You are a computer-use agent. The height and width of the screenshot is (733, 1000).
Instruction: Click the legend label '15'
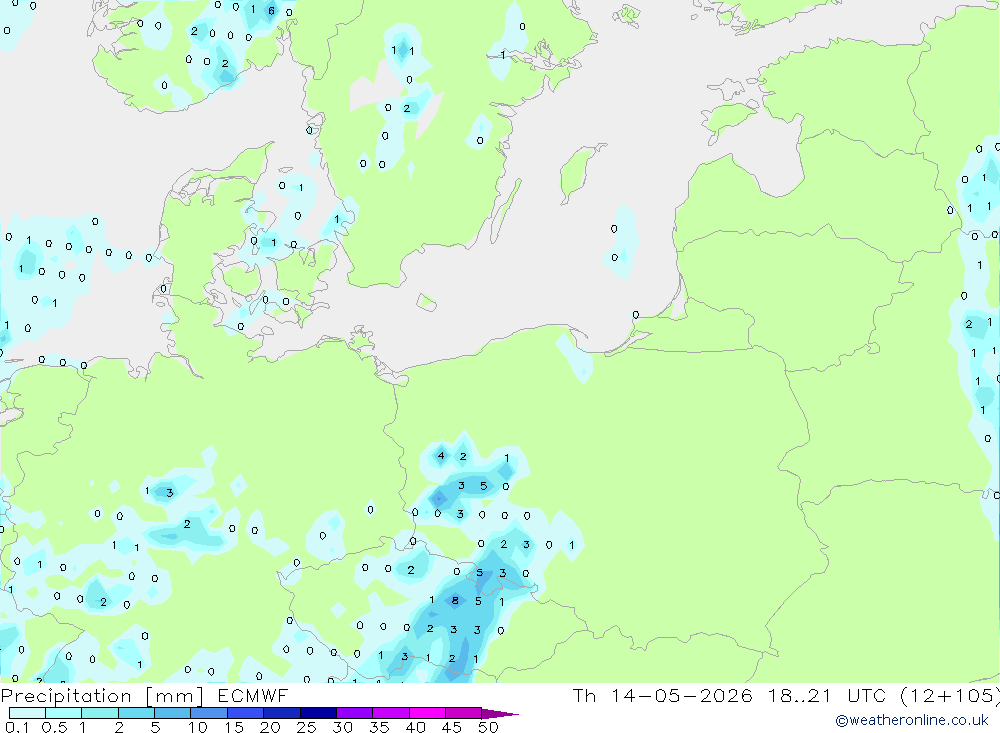coord(234,727)
